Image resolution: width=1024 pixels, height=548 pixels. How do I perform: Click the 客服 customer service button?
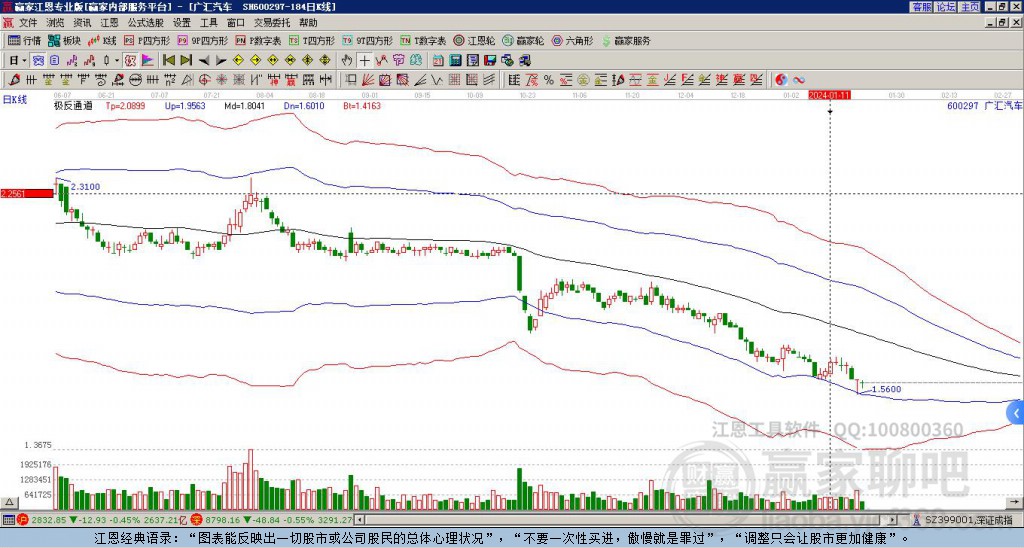coord(922,7)
